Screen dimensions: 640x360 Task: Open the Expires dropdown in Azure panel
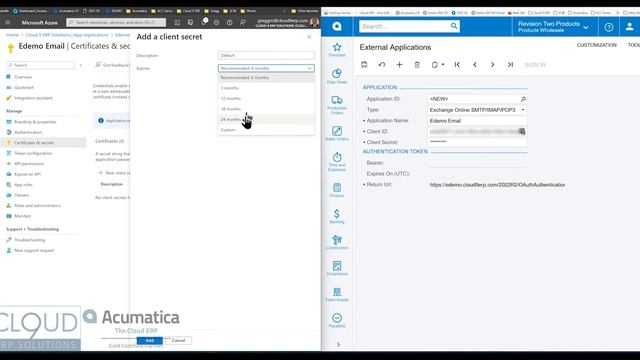tap(266, 68)
